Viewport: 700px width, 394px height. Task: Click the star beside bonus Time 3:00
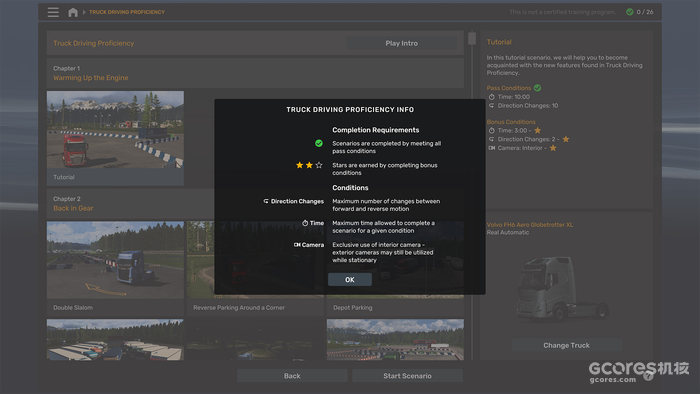tap(538, 130)
